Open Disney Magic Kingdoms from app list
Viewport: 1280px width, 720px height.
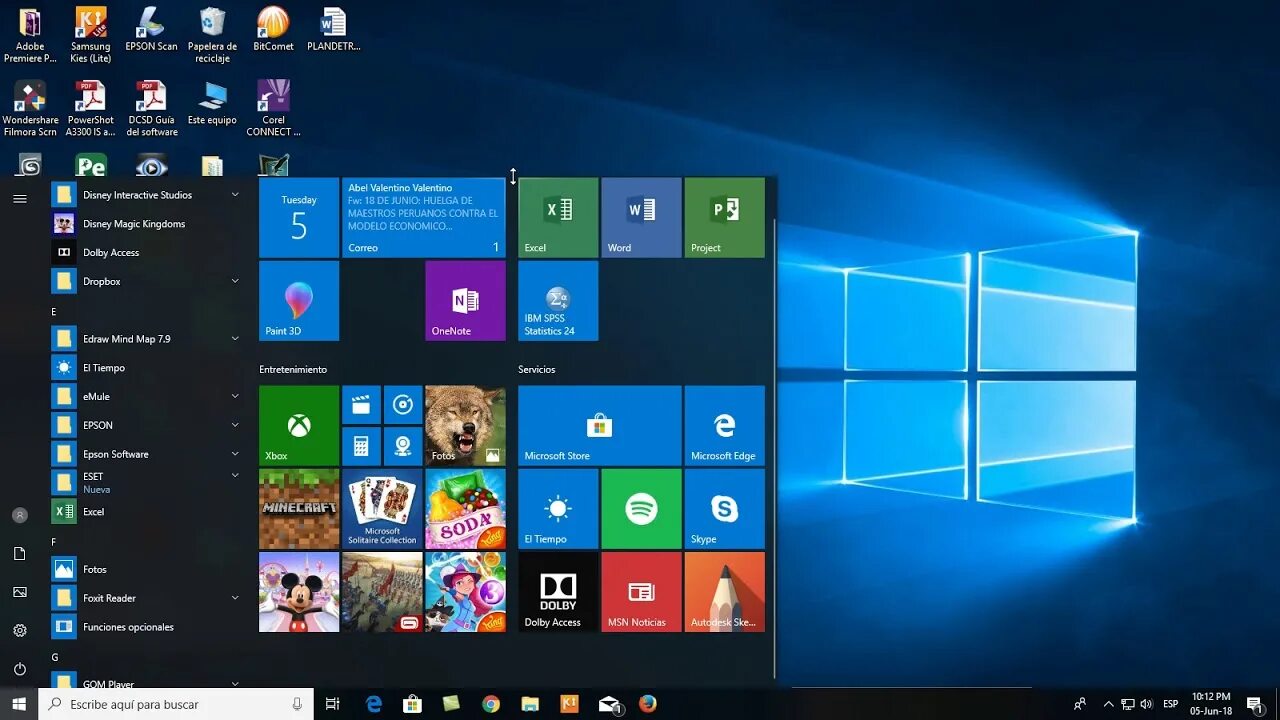click(x=147, y=224)
